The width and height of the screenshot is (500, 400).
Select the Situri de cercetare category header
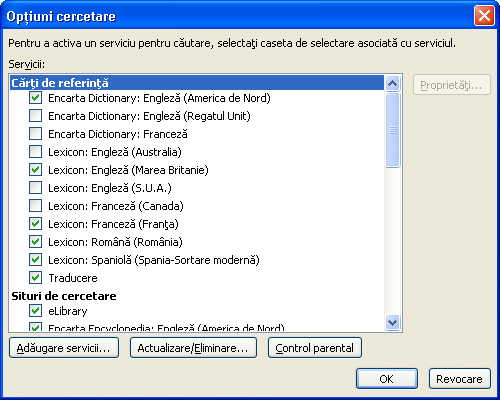197,296
